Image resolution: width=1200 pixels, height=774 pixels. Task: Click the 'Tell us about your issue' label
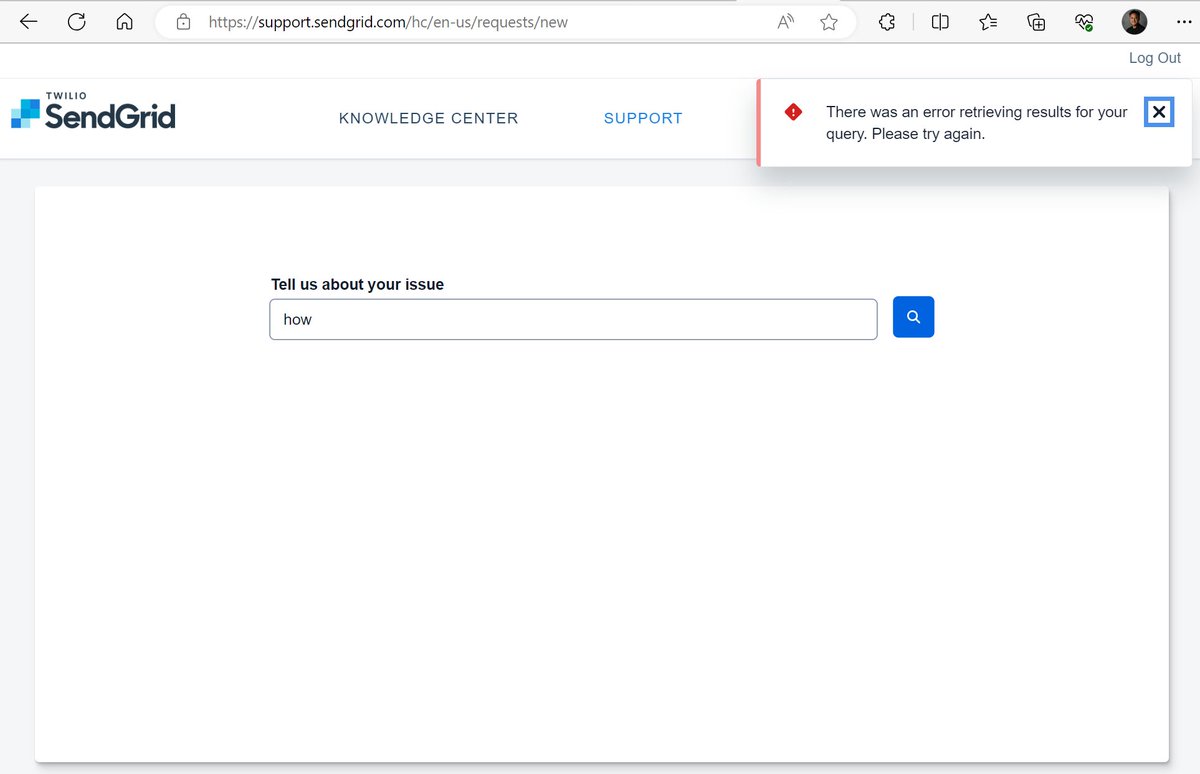click(357, 285)
